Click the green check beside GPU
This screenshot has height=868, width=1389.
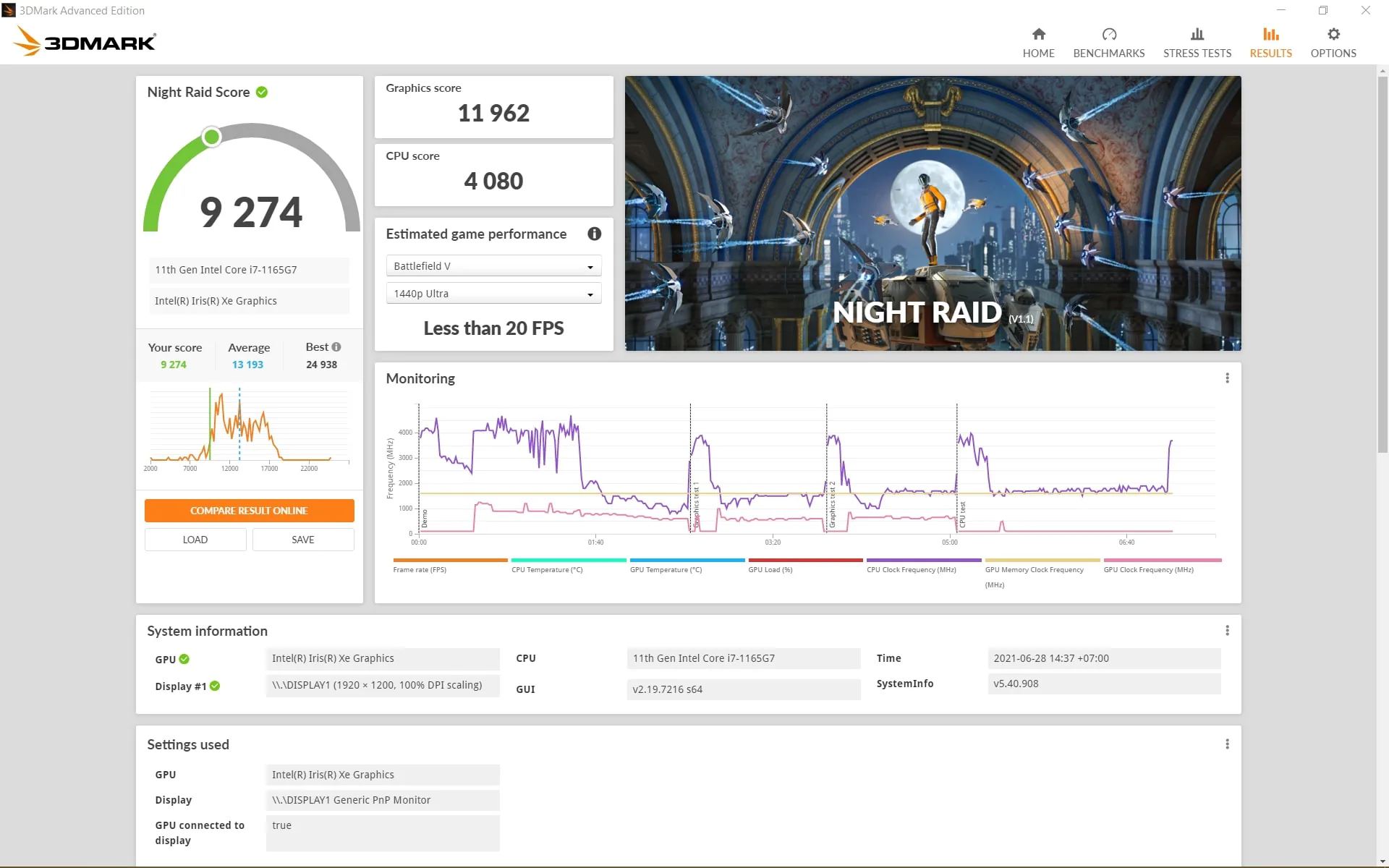(184, 659)
